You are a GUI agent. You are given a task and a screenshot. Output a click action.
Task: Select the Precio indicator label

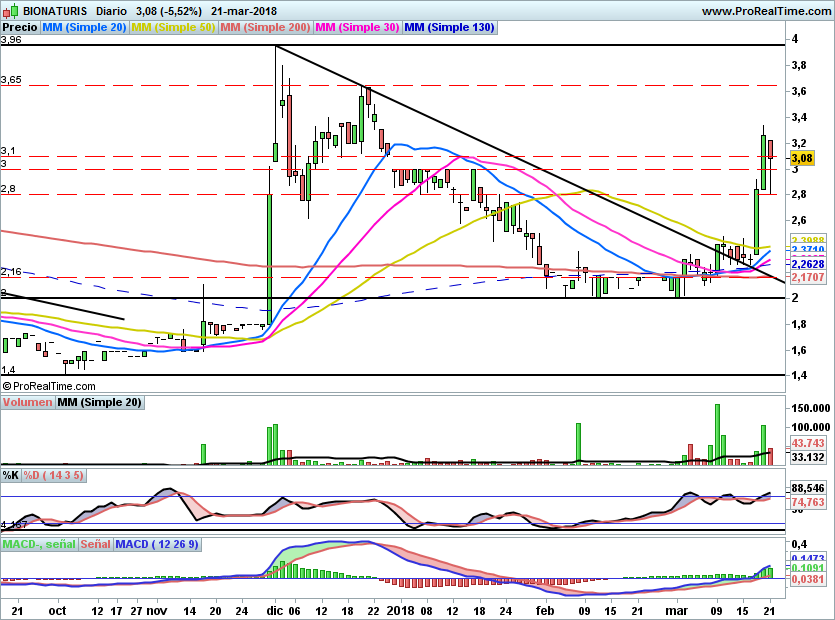pos(20,27)
